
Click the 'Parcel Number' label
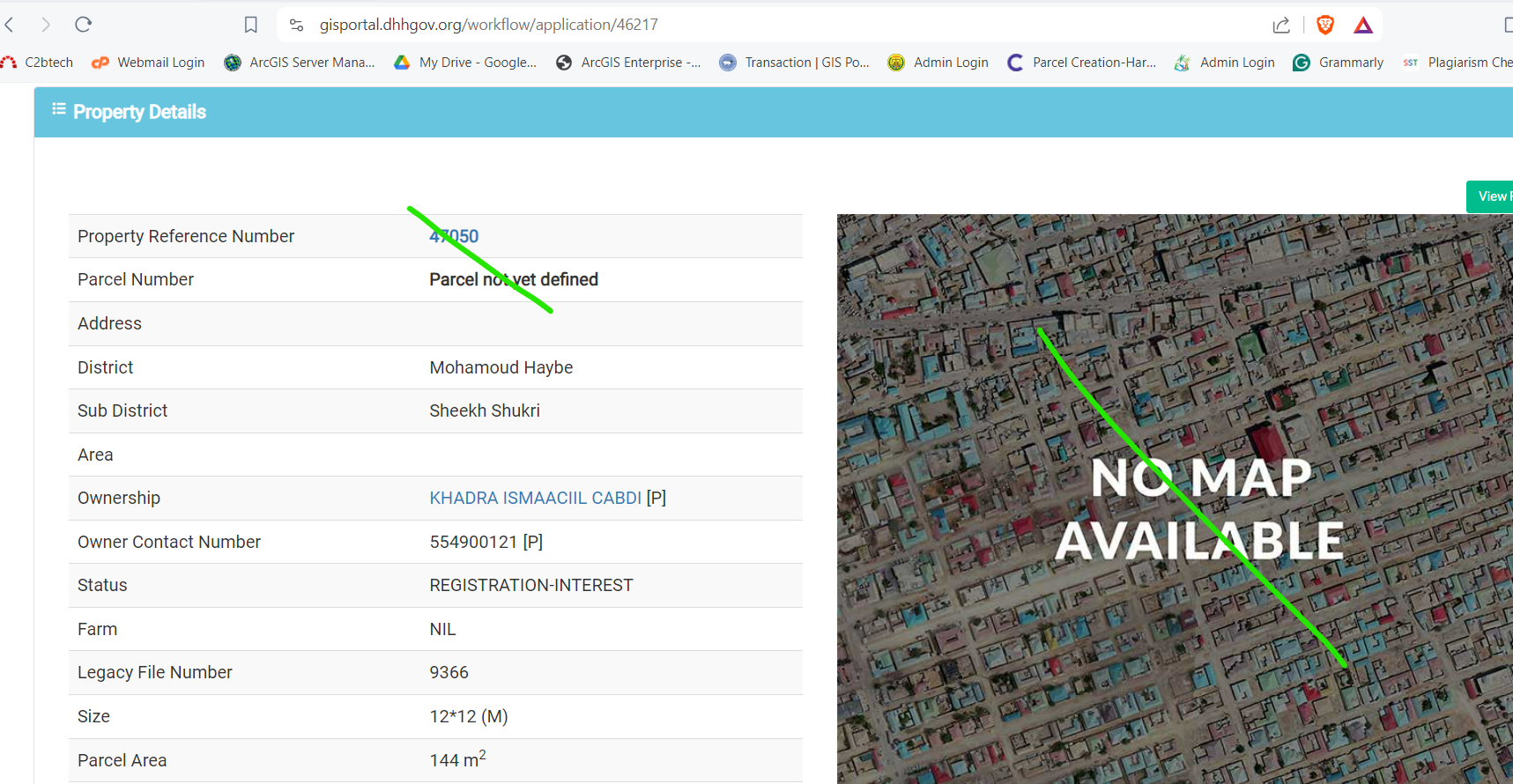tap(136, 279)
